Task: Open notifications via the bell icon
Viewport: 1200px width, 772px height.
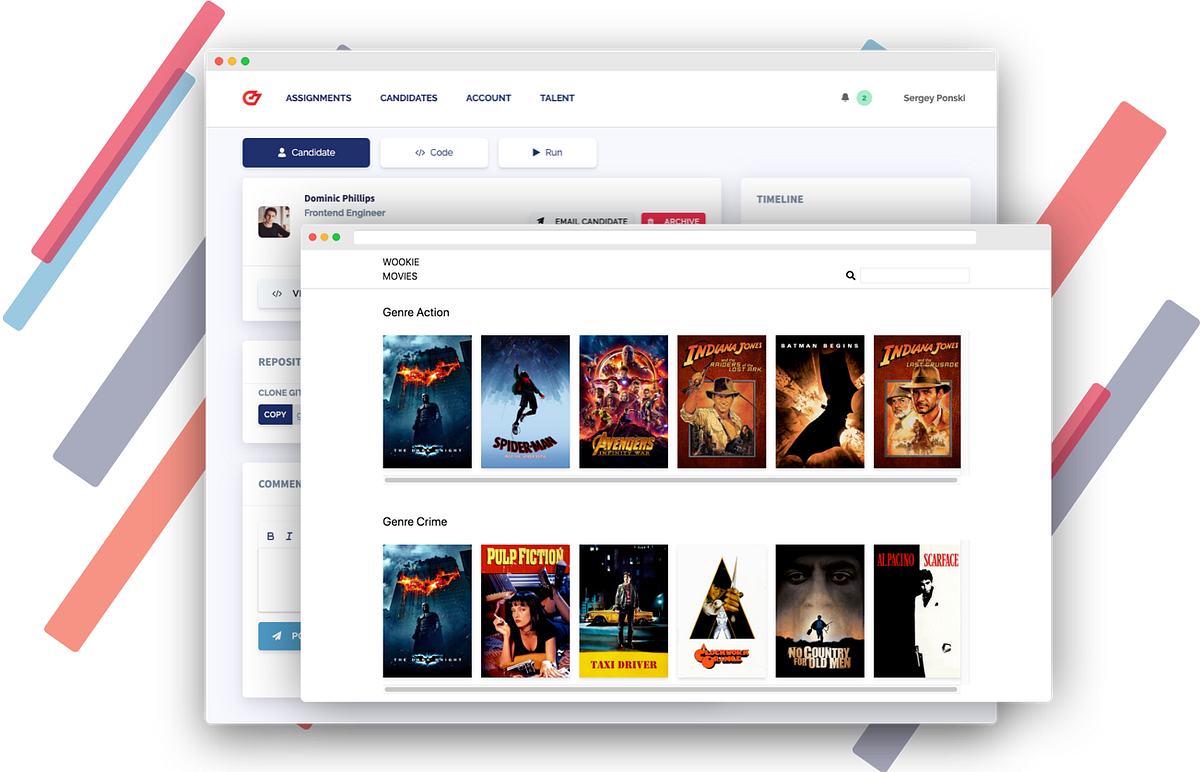Action: tap(845, 97)
